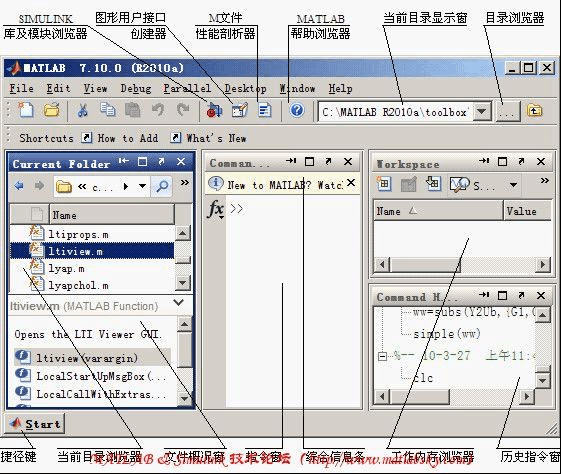Click the clc entry in Command History
The height and width of the screenshot is (474, 561).
pyautogui.click(x=423, y=378)
